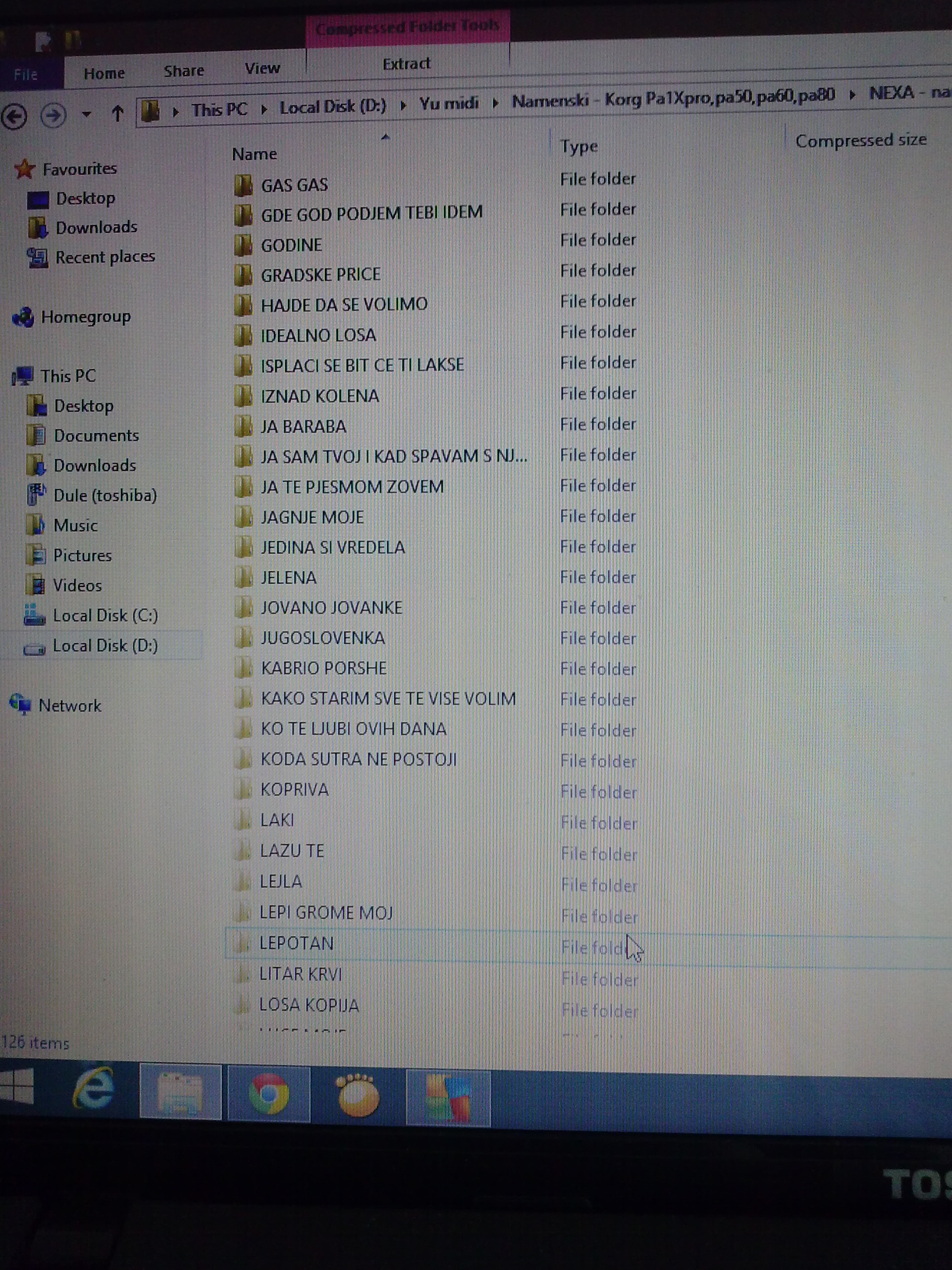
Task: Open recent locations dropdown arrow
Action: tap(86, 114)
